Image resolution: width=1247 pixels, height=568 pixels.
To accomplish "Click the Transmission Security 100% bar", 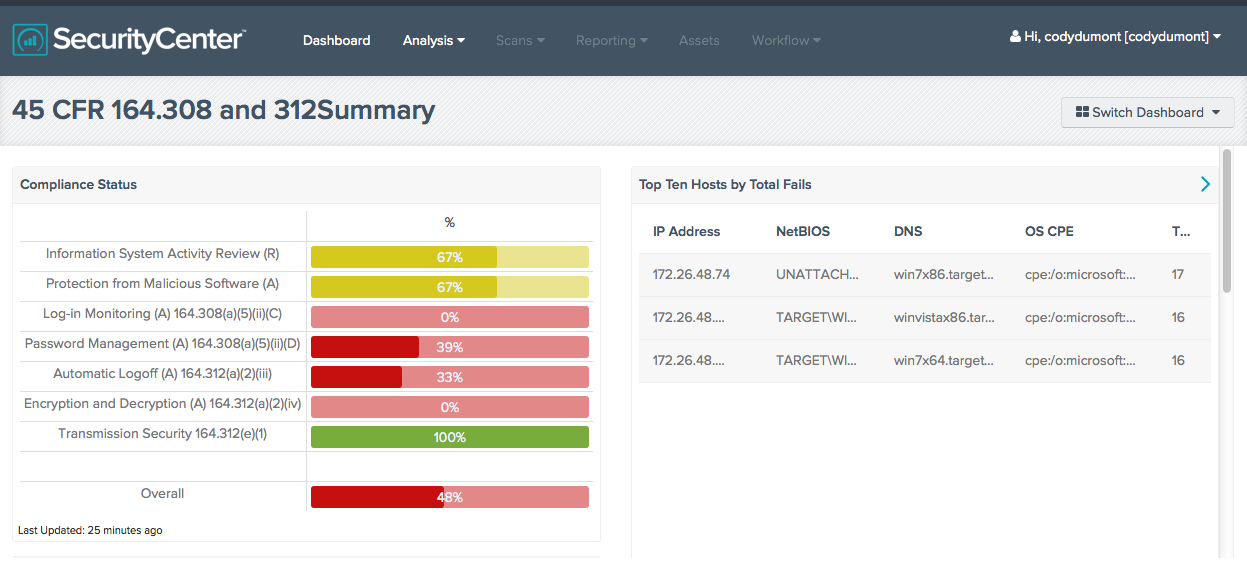I will pos(450,437).
